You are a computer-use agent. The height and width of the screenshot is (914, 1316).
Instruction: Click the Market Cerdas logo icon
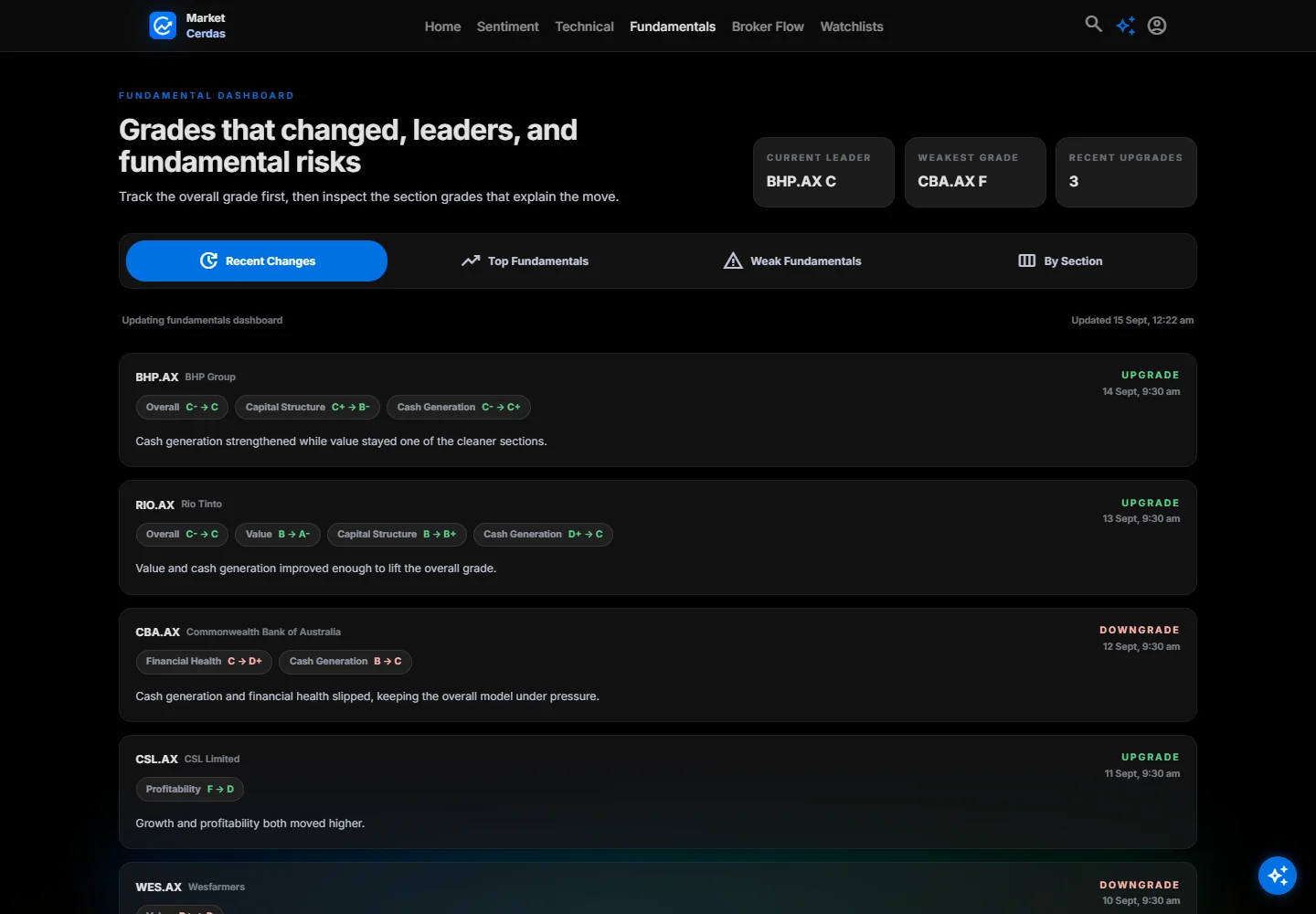(x=163, y=26)
